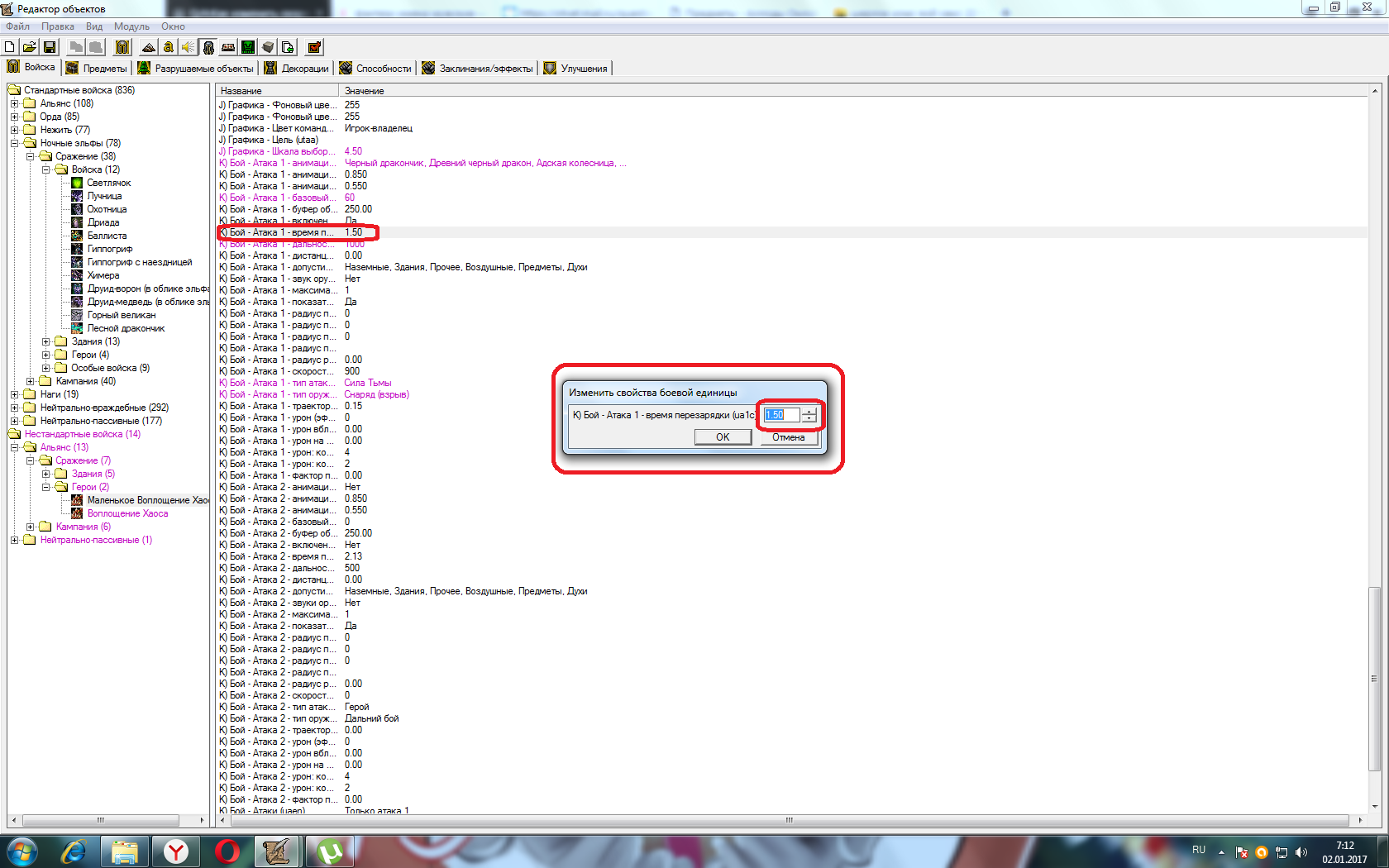Viewport: 1389px width, 868px height.
Task: Select the Лесной дракончик unit
Action: click(126, 328)
